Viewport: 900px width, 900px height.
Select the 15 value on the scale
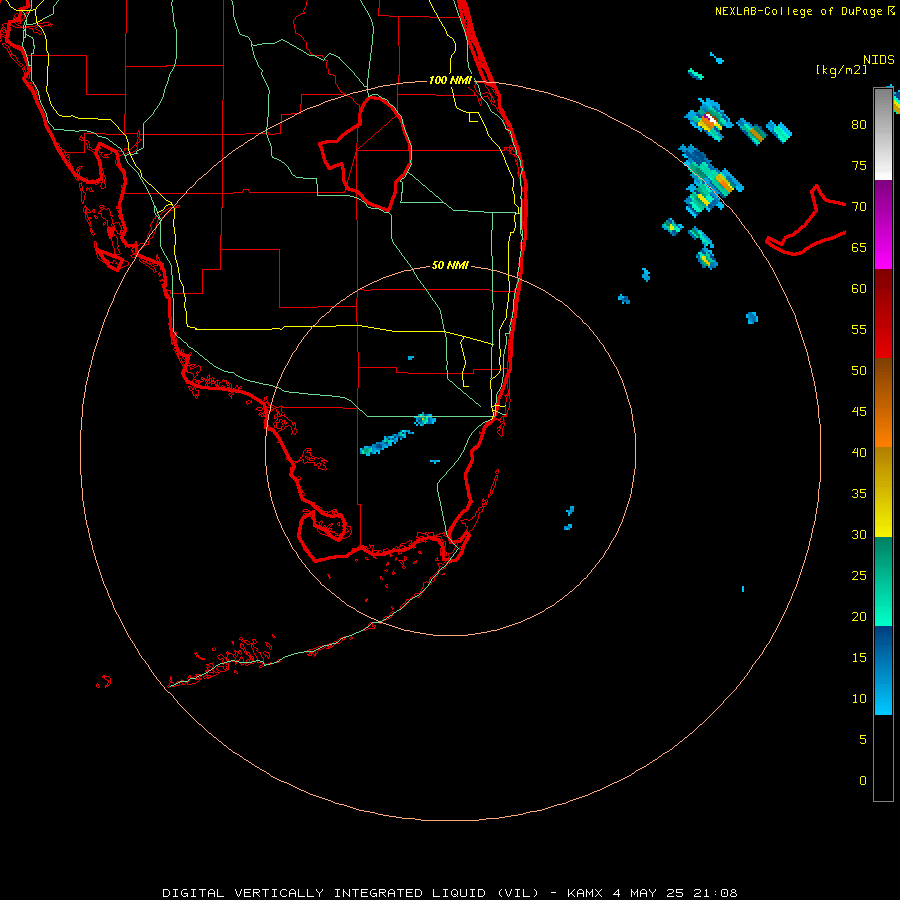[x=859, y=658]
